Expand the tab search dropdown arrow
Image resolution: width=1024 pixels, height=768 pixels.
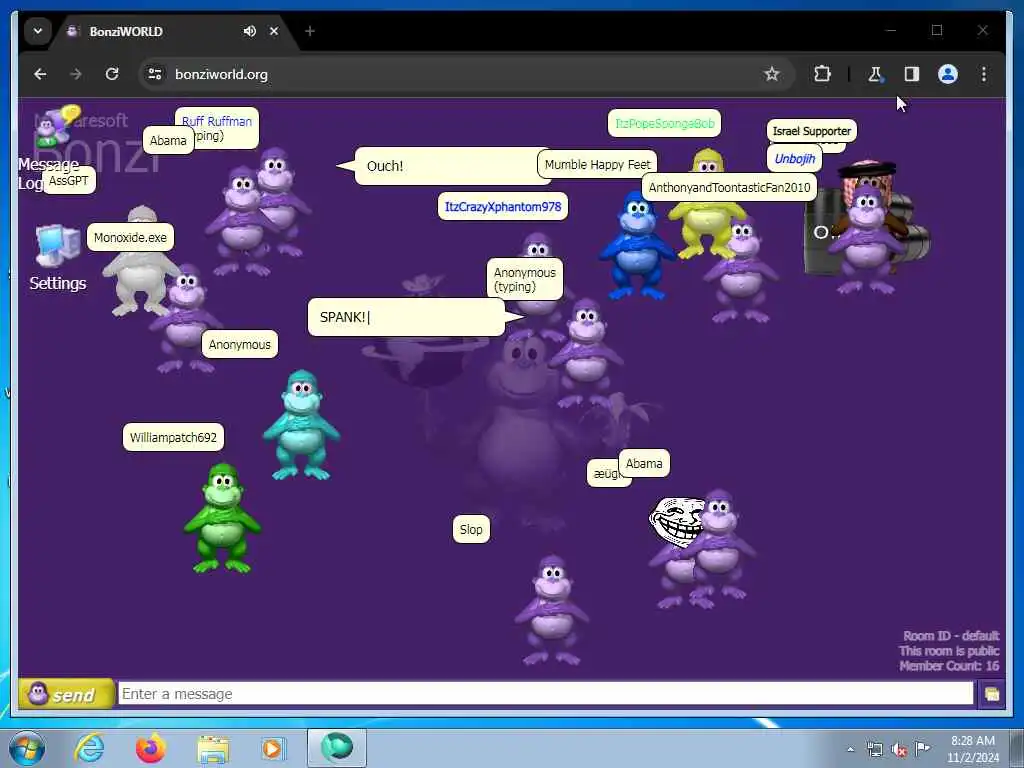(x=38, y=31)
